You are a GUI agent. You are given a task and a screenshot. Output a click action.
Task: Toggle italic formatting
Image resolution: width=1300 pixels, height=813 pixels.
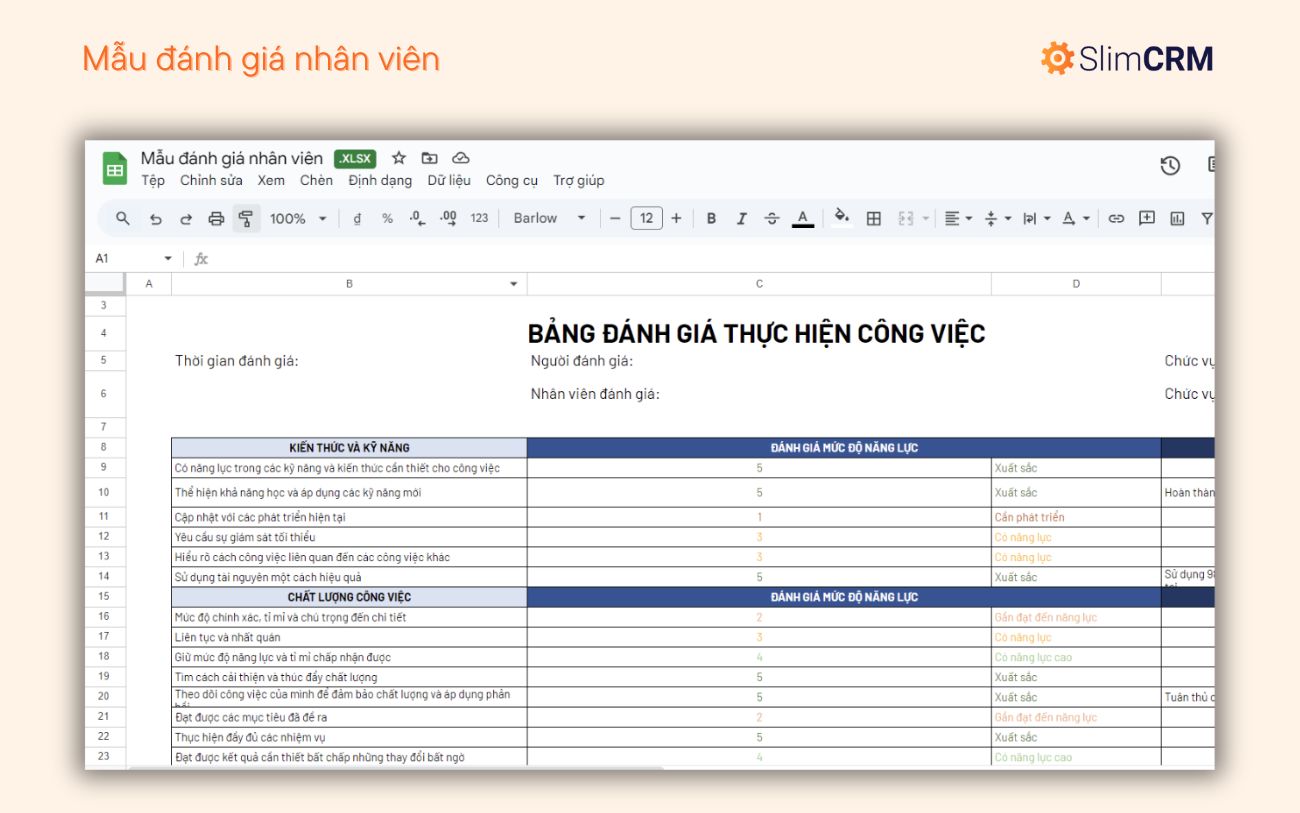(741, 217)
